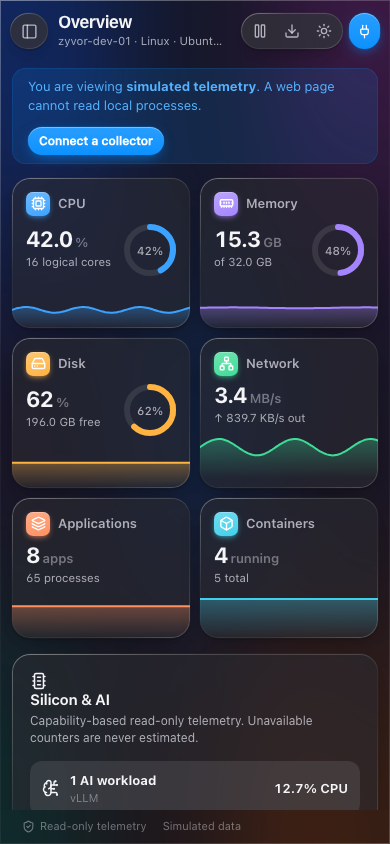The image size is (390, 844).
Task: Click the 3.4 MB/s network value
Action: coord(248,397)
